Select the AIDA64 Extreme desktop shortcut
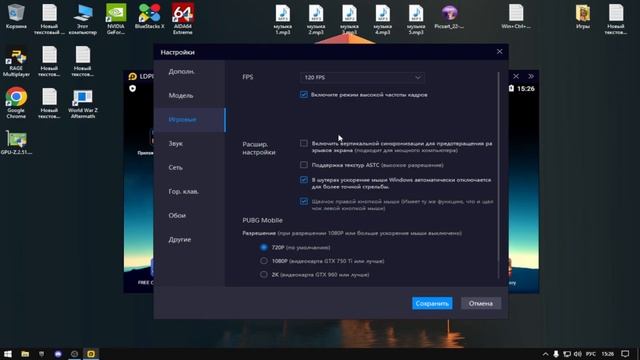This screenshot has height=360, width=640. pyautogui.click(x=182, y=19)
